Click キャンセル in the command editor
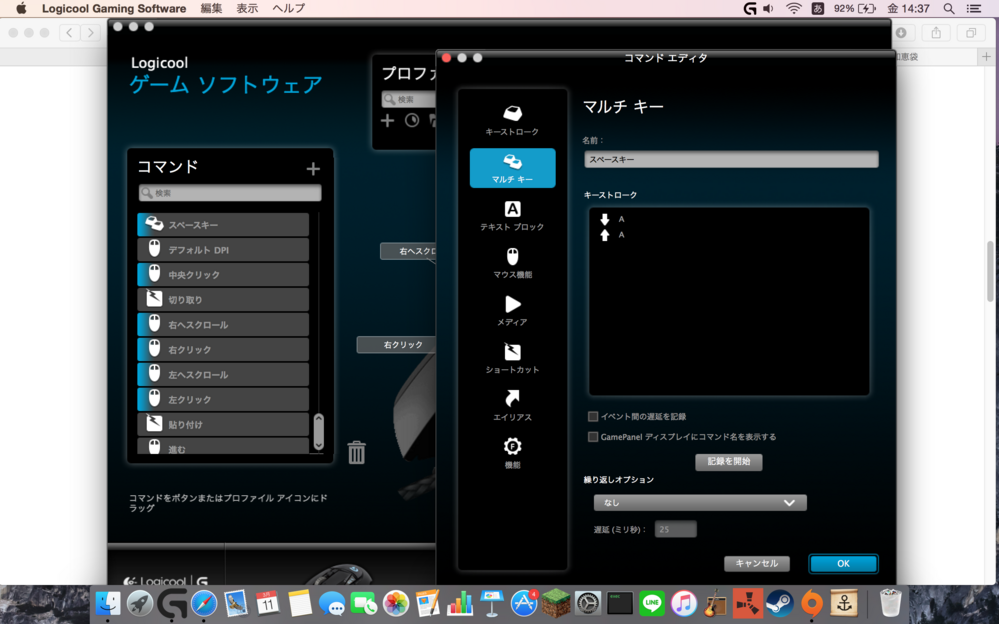The width and height of the screenshot is (999, 624). (x=757, y=563)
